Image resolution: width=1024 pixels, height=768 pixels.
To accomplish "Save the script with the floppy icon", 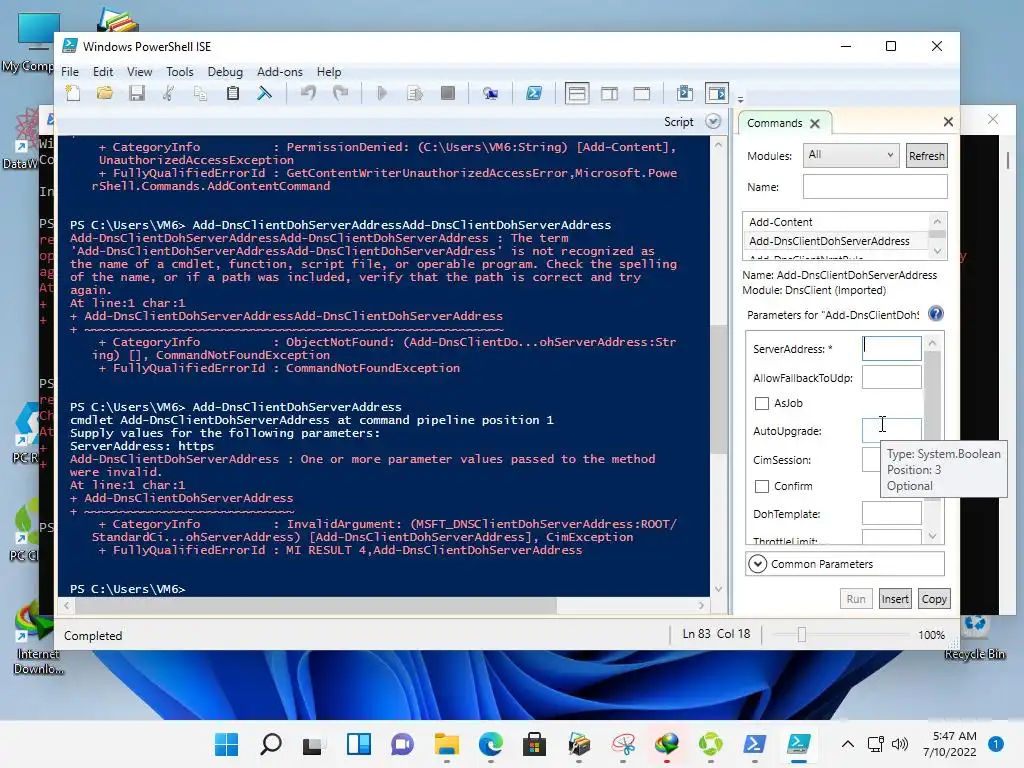I will pyautogui.click(x=136, y=93).
